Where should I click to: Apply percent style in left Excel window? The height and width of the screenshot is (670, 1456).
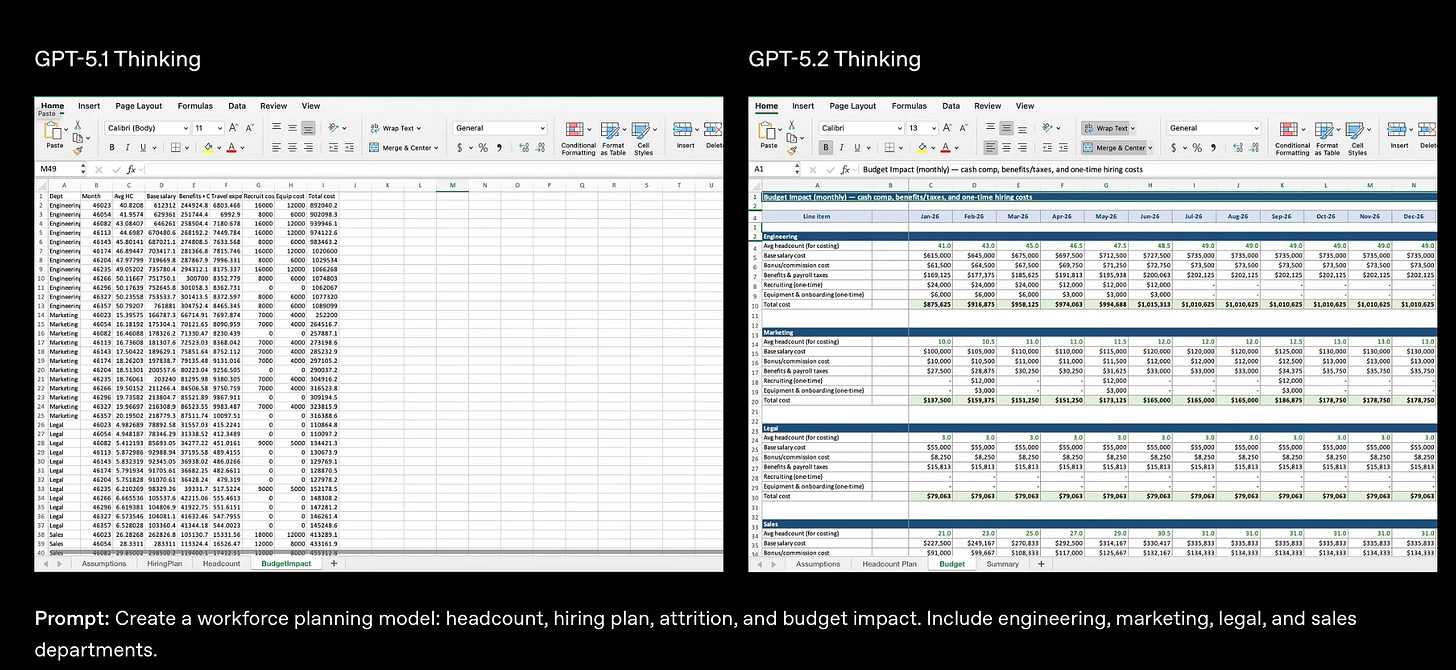click(x=483, y=148)
